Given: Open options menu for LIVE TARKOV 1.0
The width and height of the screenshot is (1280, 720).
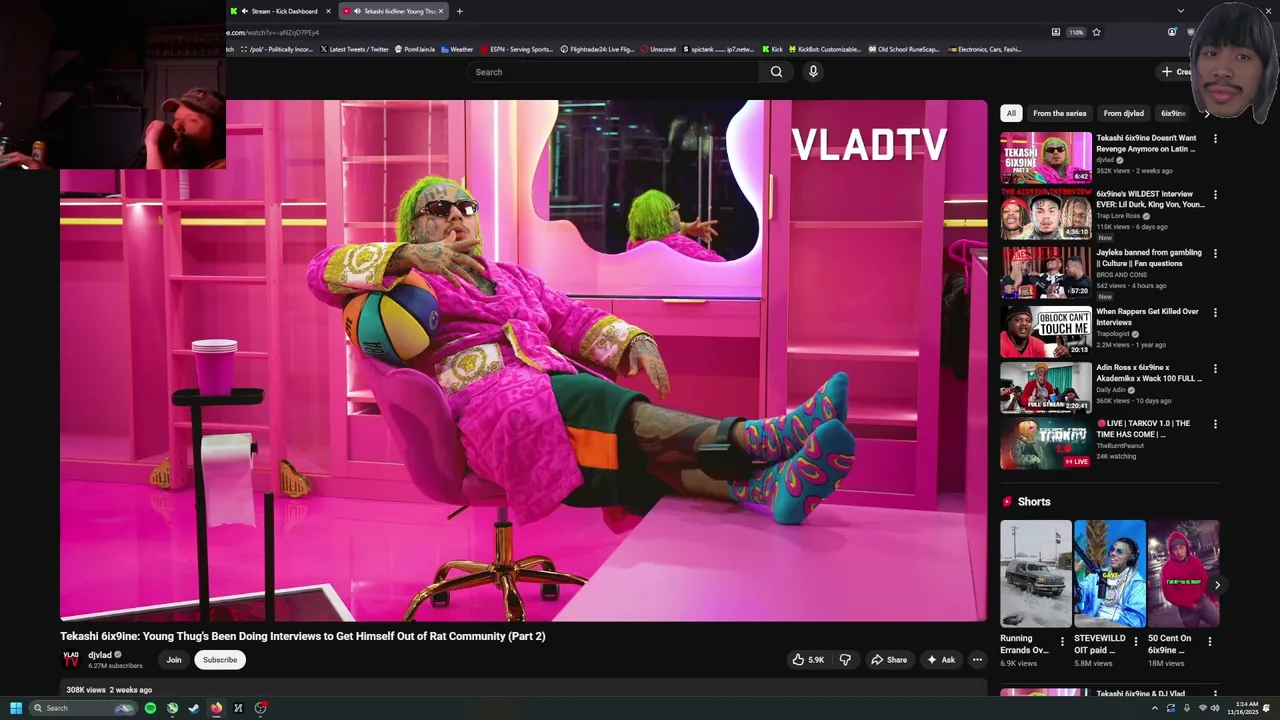Looking at the screenshot, I should (x=1215, y=424).
